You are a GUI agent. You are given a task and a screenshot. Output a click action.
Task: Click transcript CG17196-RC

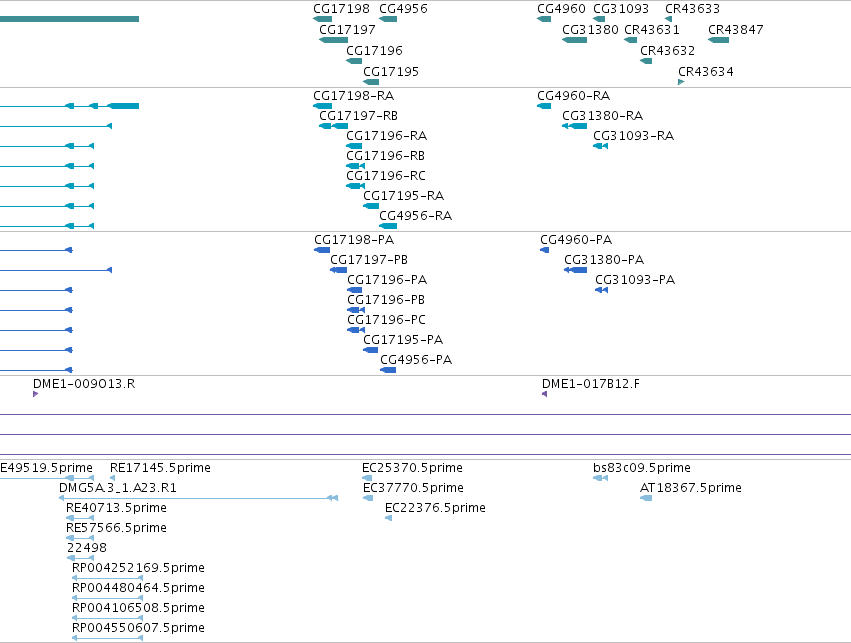(x=355, y=186)
